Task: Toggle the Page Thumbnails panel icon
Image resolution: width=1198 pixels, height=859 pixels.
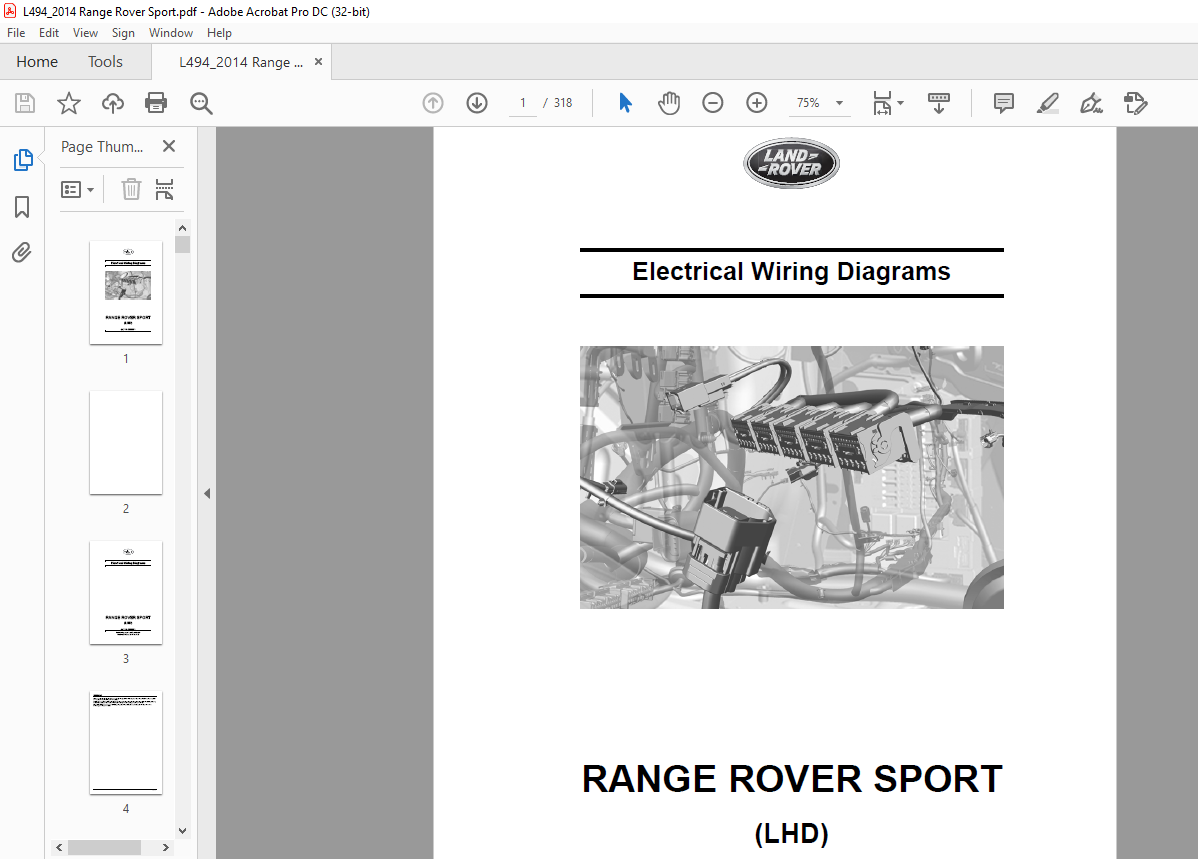Action: (22, 160)
